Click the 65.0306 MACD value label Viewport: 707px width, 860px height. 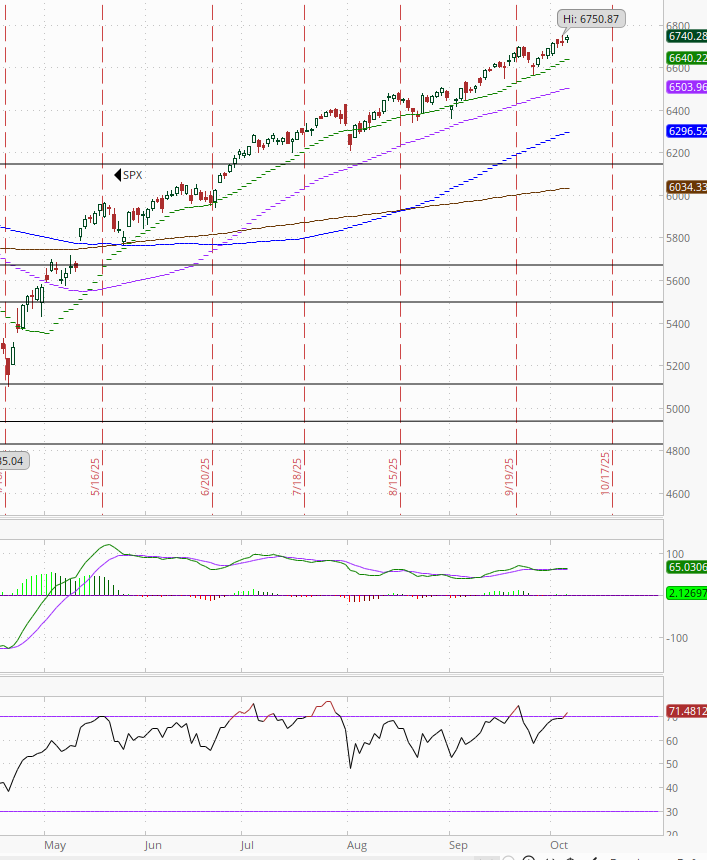[x=687, y=567]
